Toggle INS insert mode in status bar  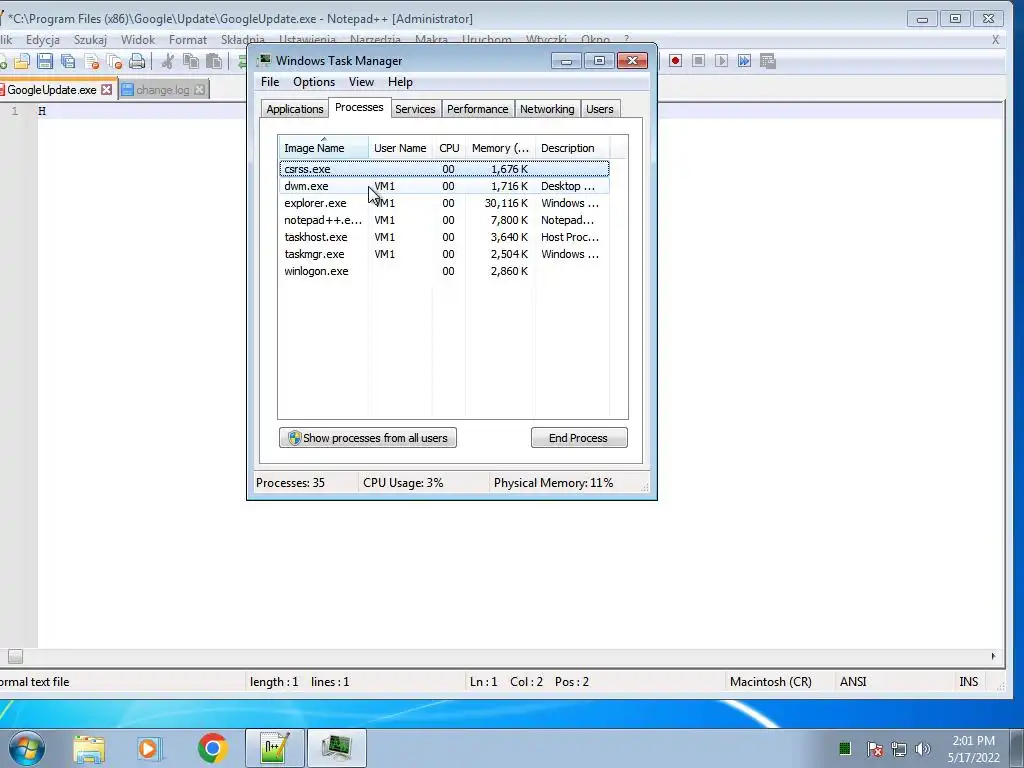pyautogui.click(x=968, y=682)
